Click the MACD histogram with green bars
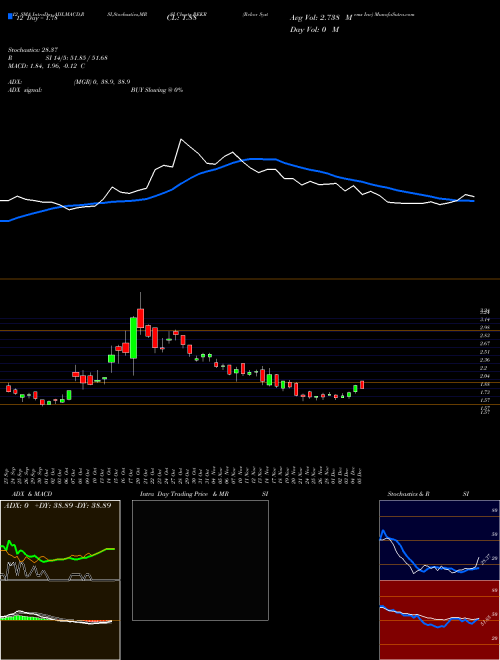Image resolution: width=500 pixels, height=660 pixels. (60, 619)
